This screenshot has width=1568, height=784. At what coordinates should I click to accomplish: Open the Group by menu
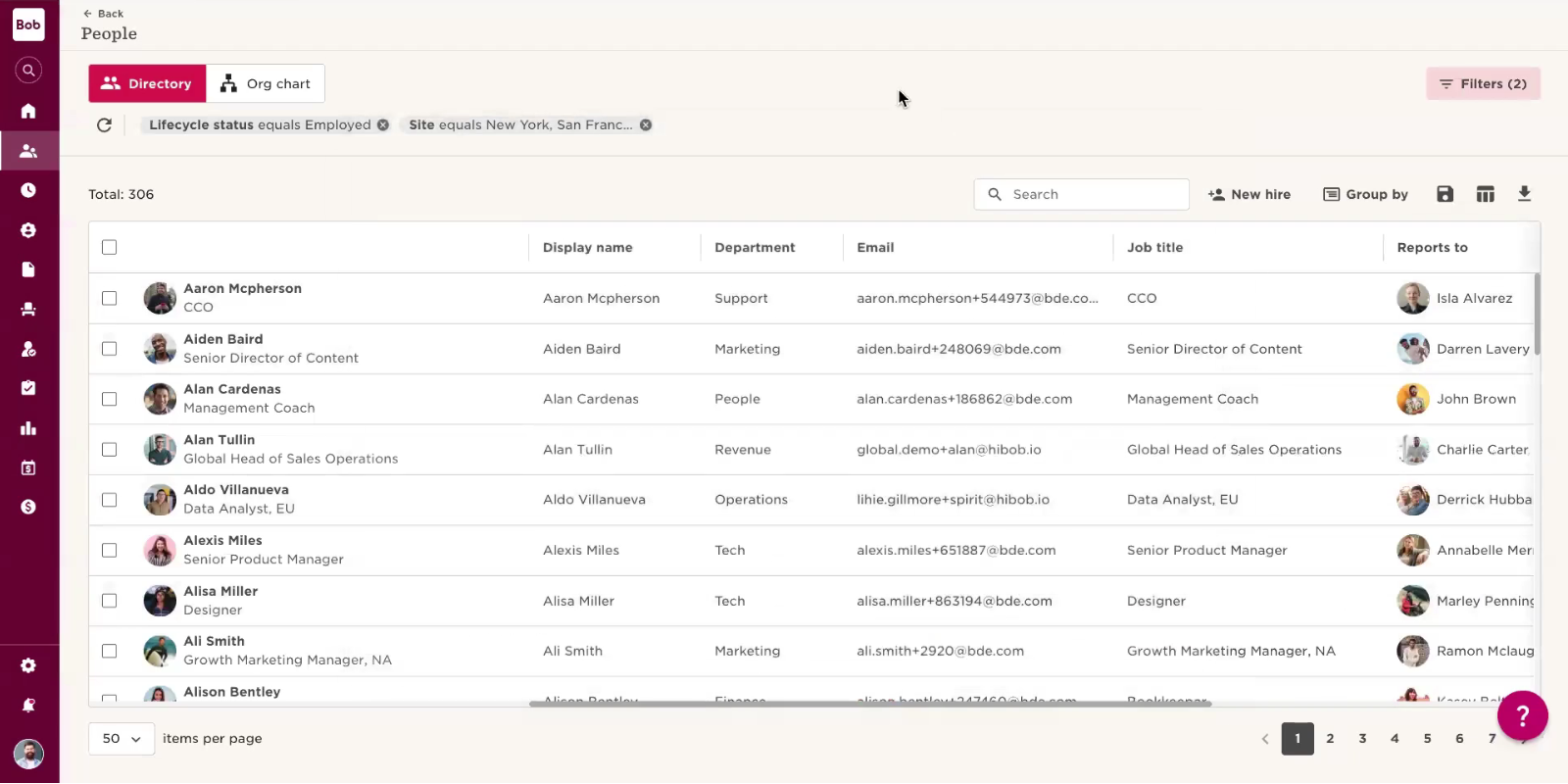[x=1365, y=194]
